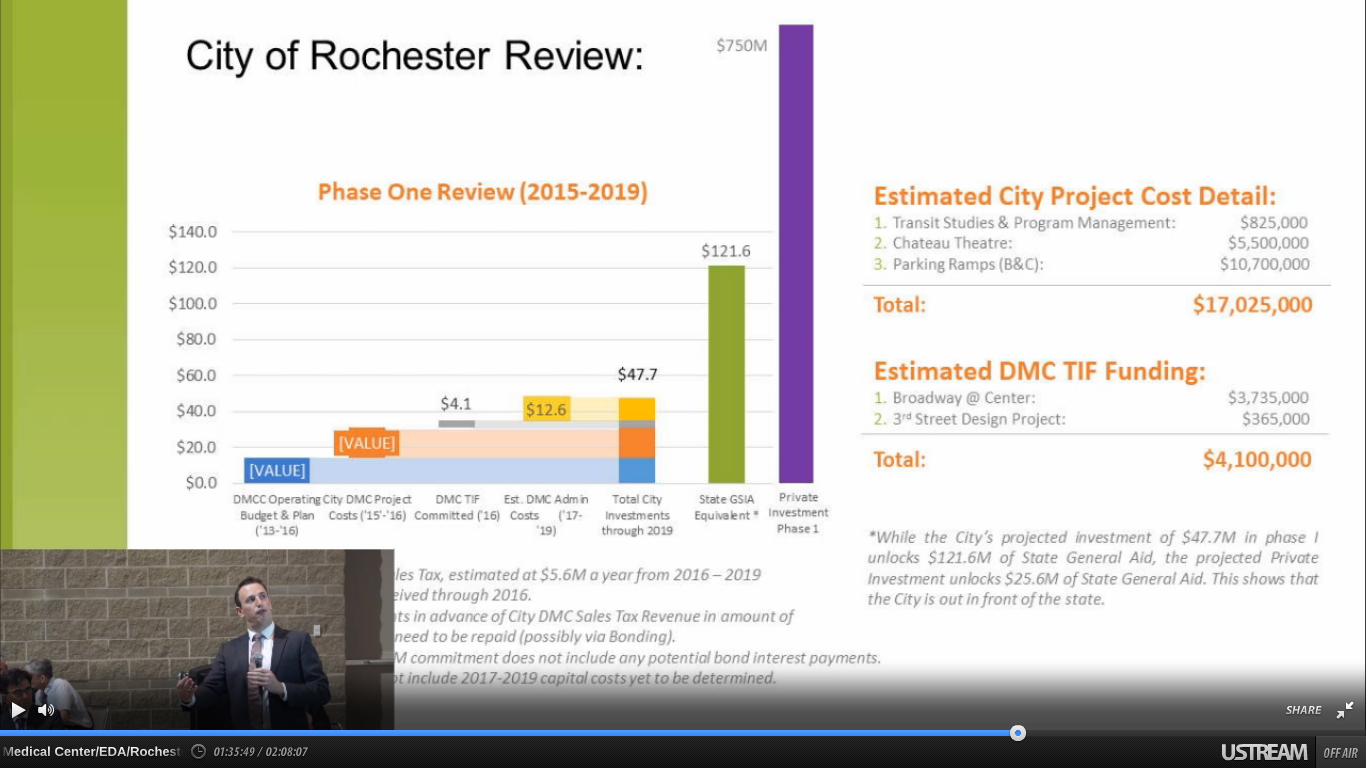The height and width of the screenshot is (768, 1366).
Task: Select the orange [VALUE] data label
Action: coord(366,443)
